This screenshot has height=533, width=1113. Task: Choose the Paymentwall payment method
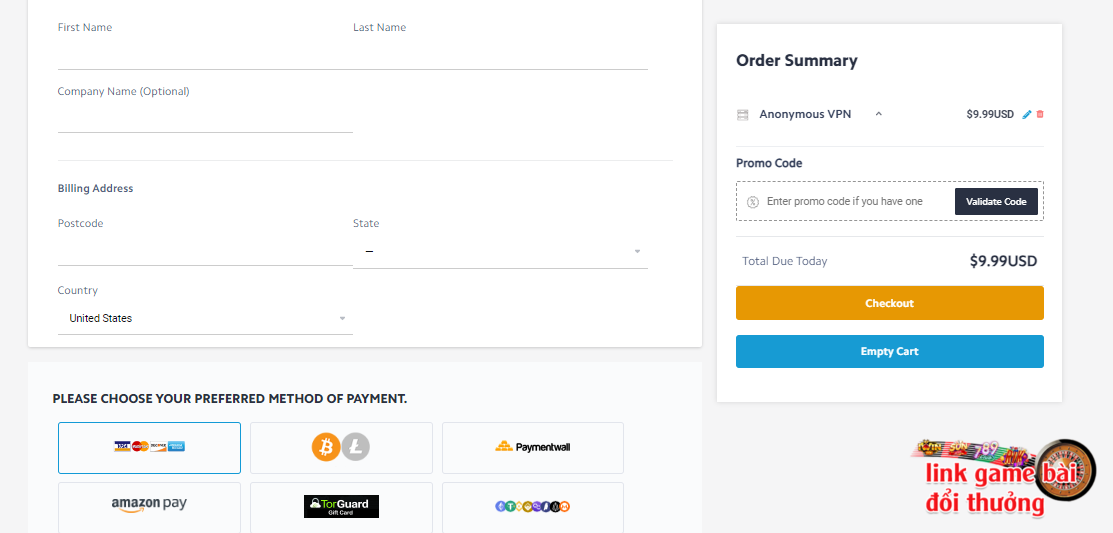click(533, 448)
